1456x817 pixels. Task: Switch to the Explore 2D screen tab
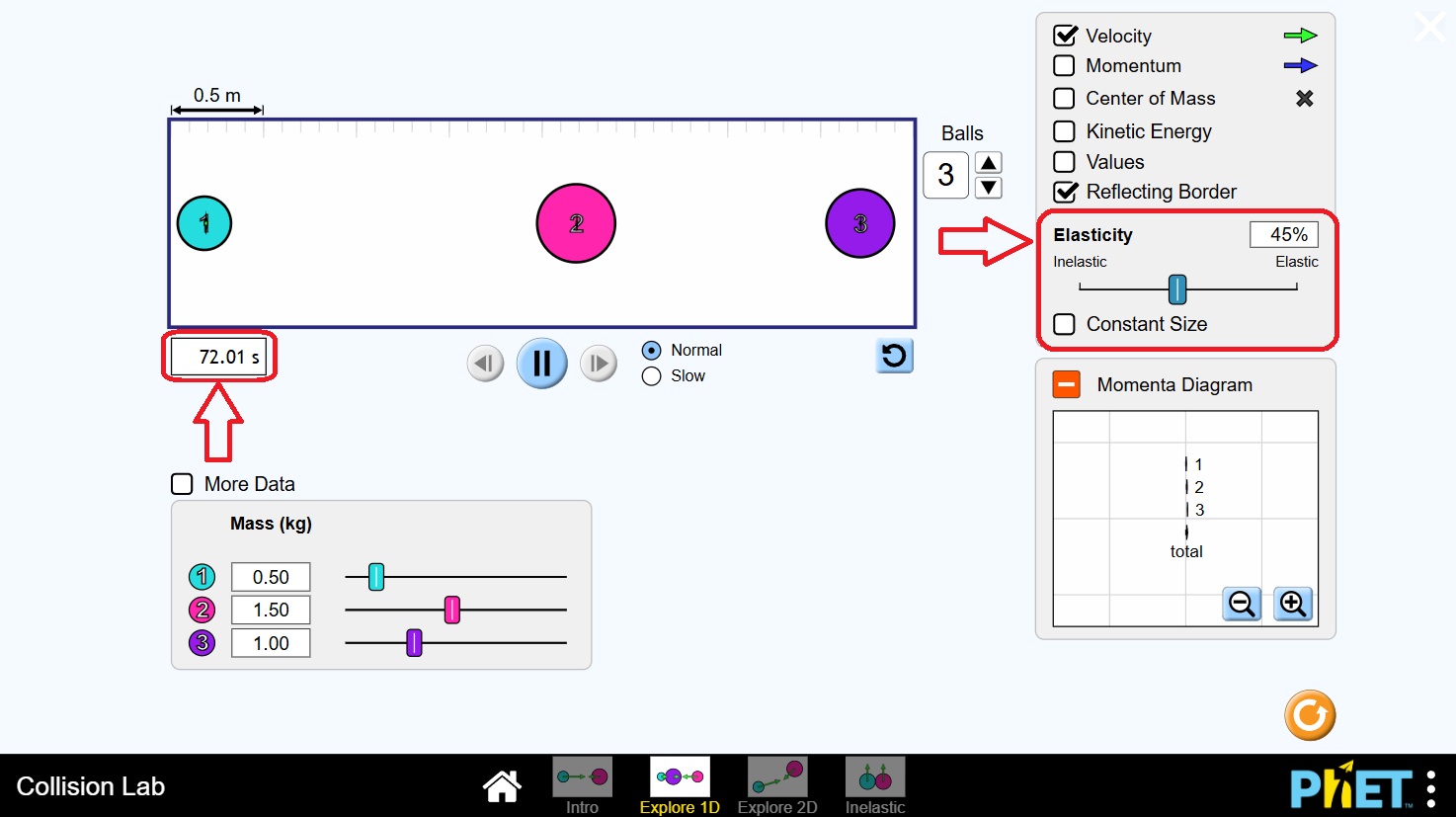(x=777, y=786)
